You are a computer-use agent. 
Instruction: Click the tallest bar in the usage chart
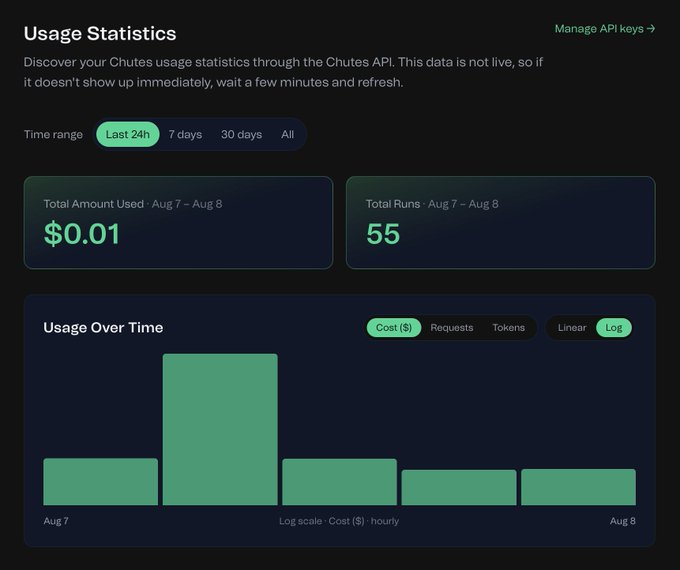coord(220,429)
